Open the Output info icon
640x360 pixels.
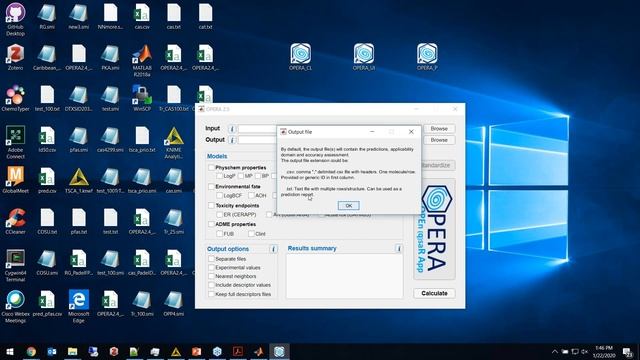[x=232, y=140]
